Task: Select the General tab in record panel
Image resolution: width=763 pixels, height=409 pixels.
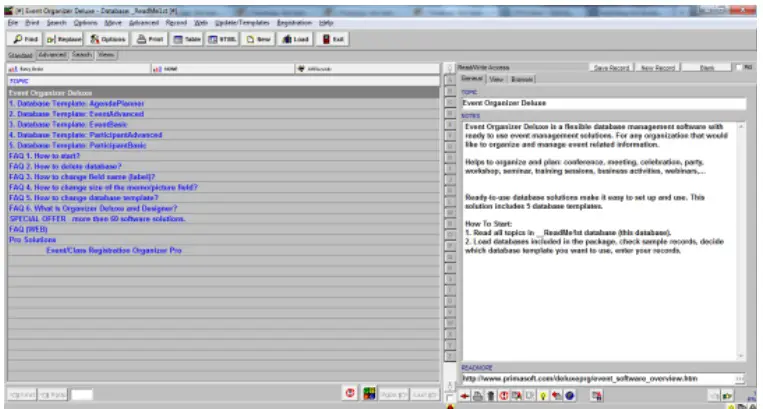Action: (x=472, y=79)
